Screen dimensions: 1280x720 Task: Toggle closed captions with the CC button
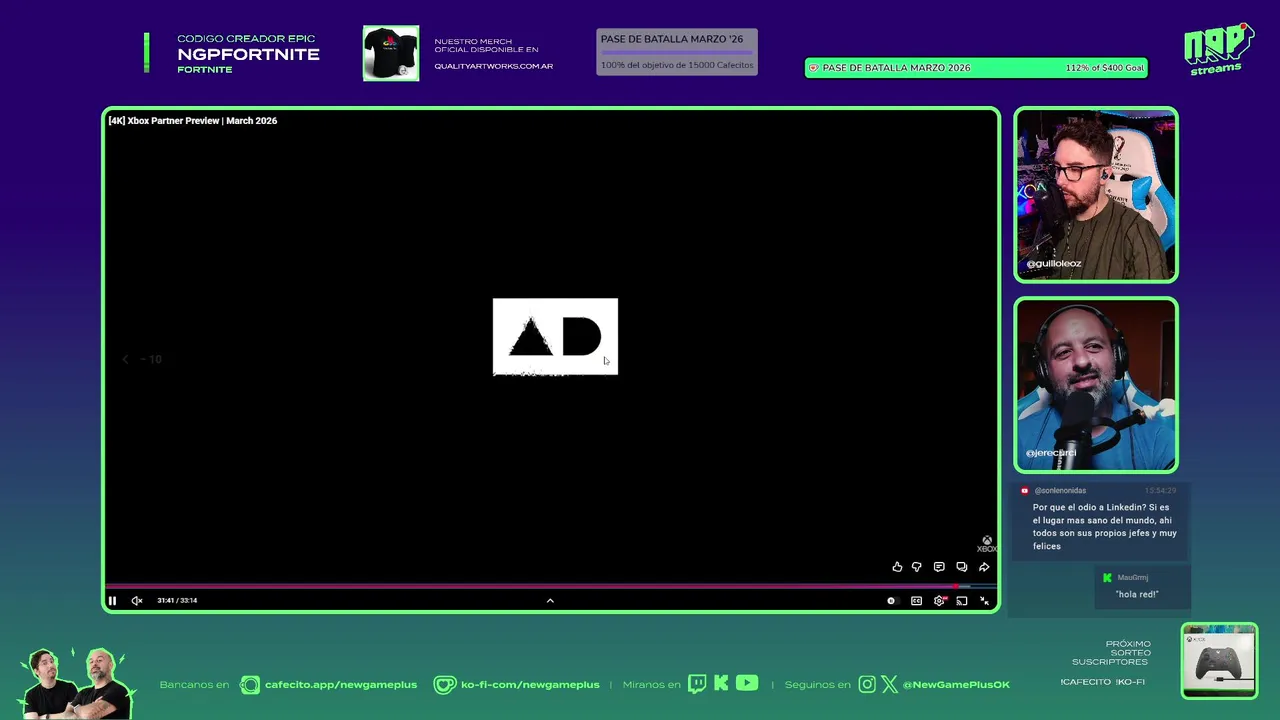point(916,601)
